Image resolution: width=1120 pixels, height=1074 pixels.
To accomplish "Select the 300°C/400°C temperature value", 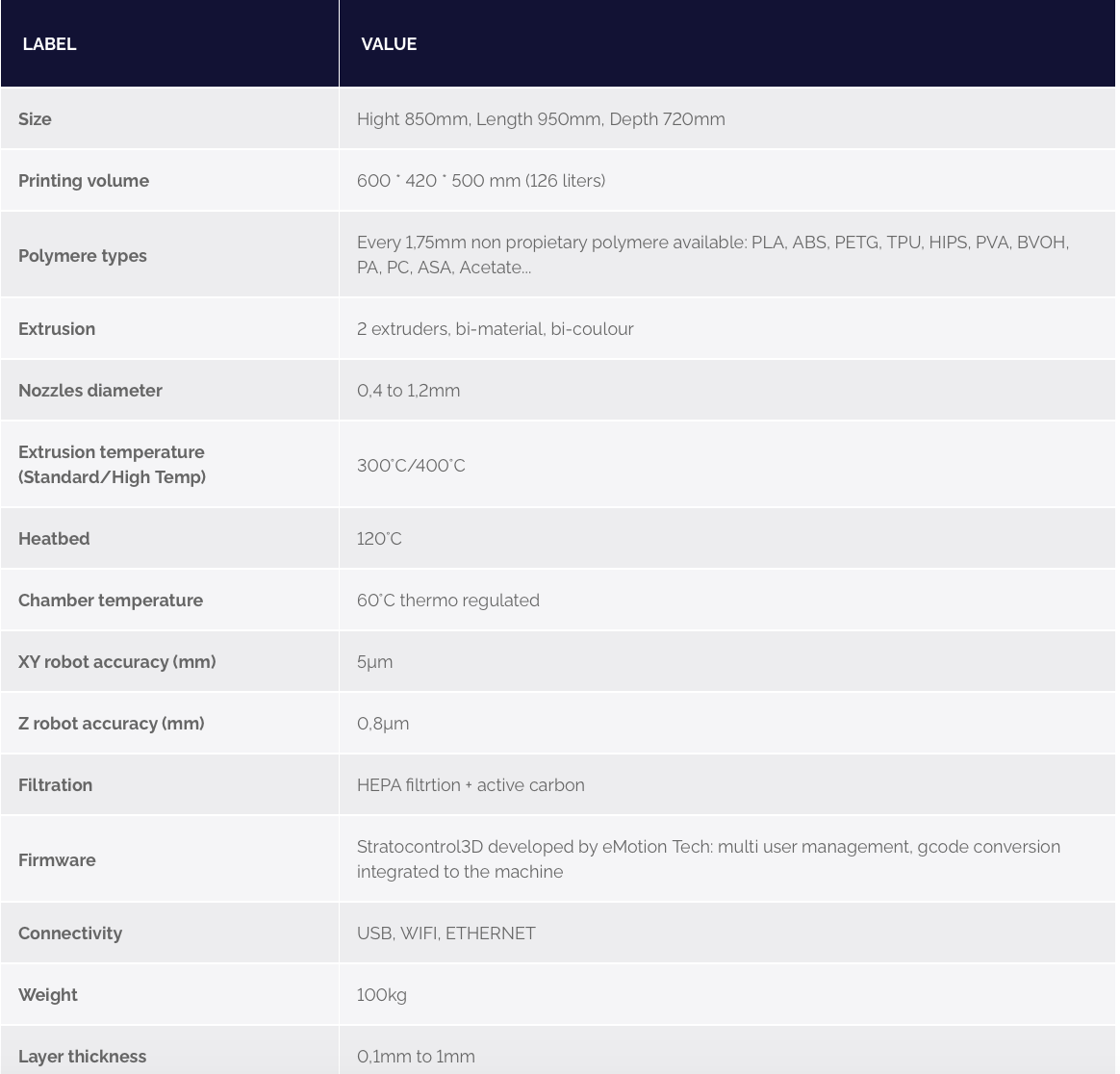I will click(411, 465).
